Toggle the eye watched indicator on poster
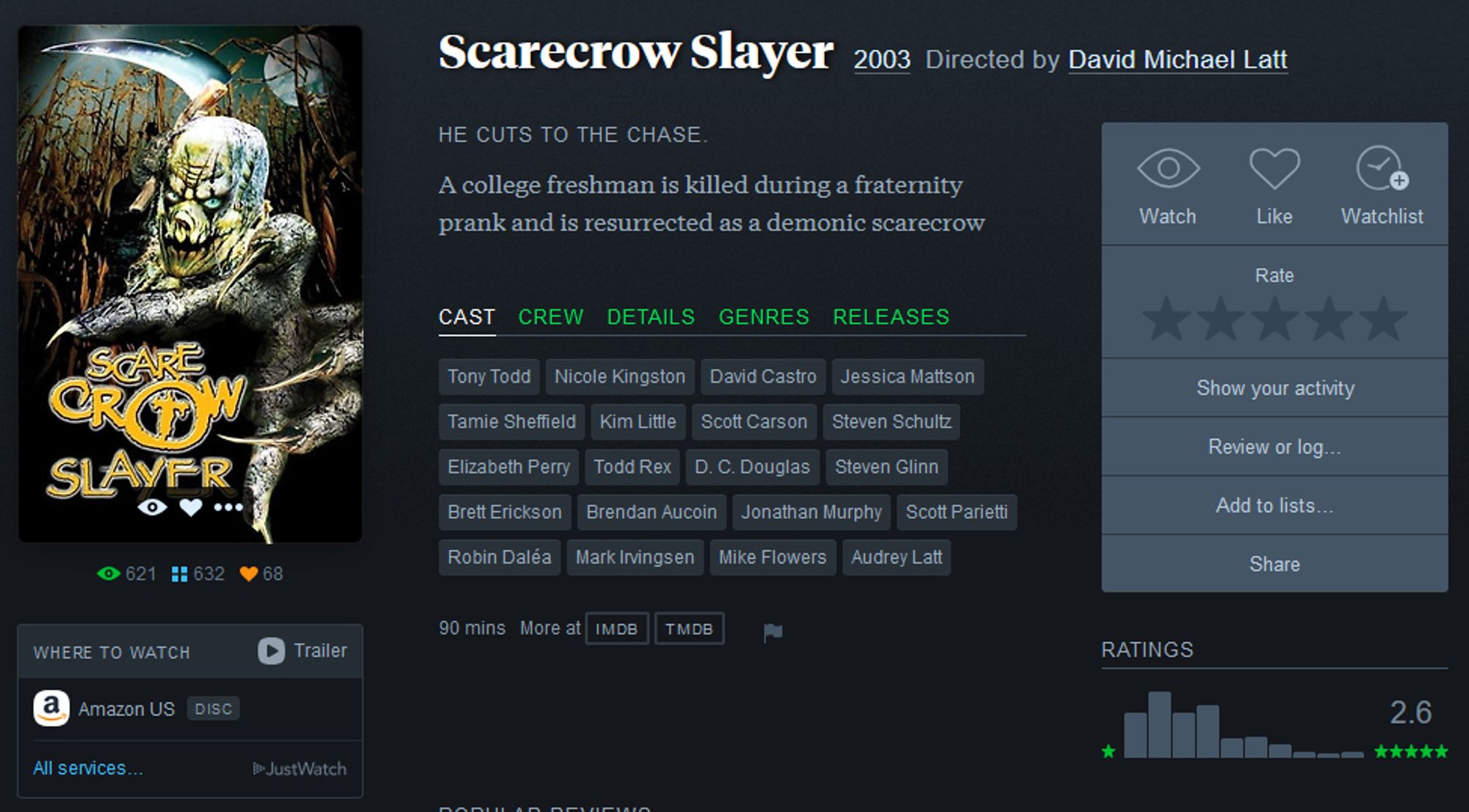This screenshot has width=1469, height=812. point(156,510)
